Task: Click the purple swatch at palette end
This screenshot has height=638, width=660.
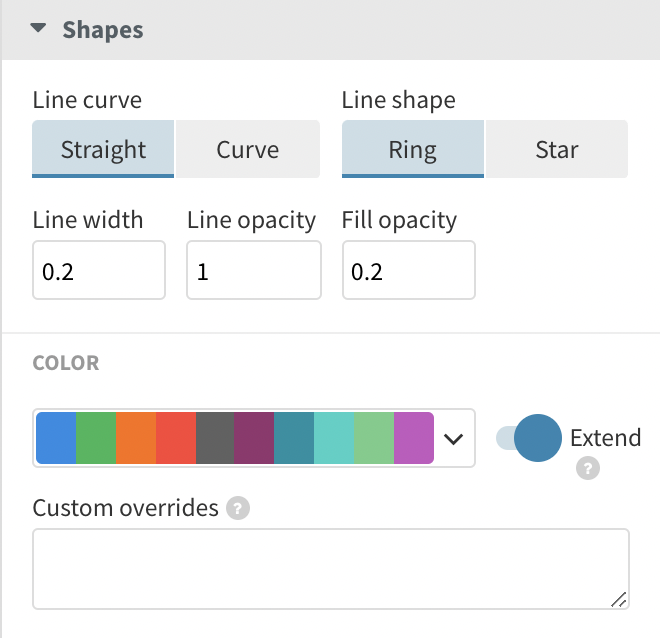Action: [x=414, y=438]
